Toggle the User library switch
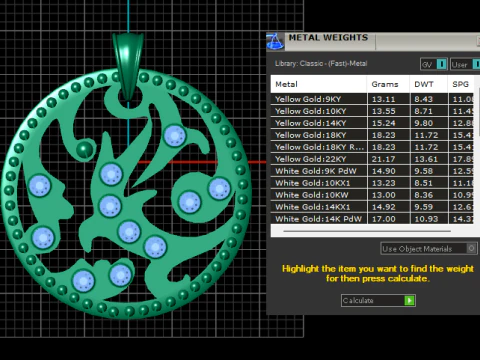The height and width of the screenshot is (360, 480). click(476, 64)
